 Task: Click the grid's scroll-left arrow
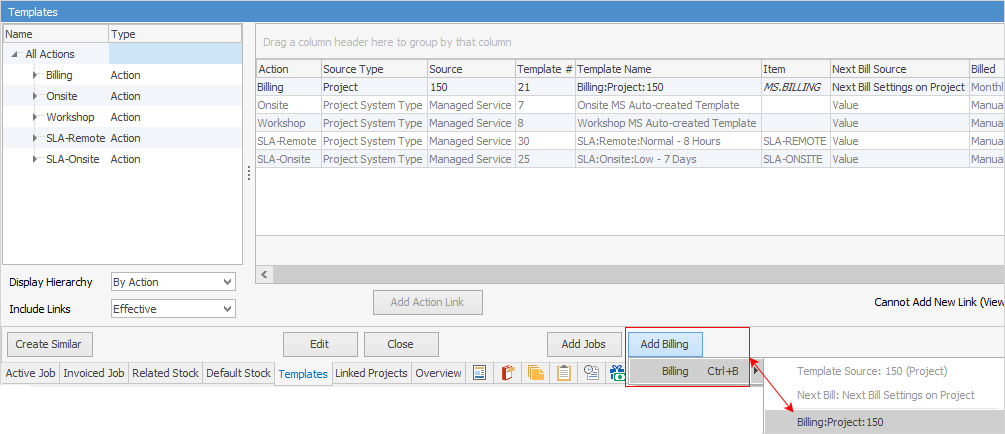(266, 274)
